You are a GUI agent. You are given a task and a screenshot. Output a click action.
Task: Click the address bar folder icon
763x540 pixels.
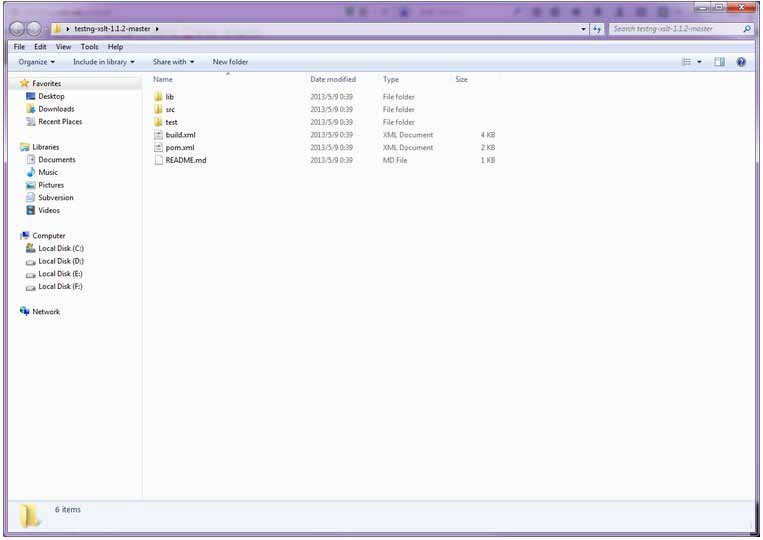(x=57, y=29)
